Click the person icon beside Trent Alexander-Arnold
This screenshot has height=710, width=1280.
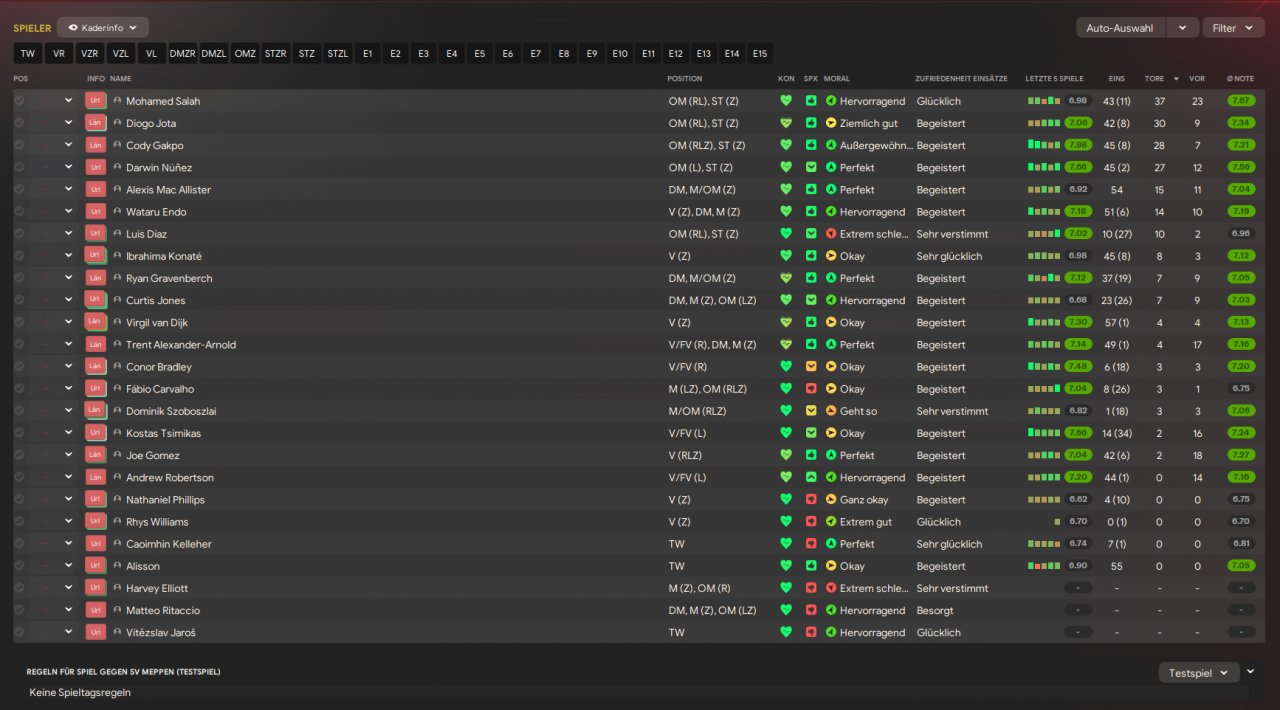[x=117, y=344]
